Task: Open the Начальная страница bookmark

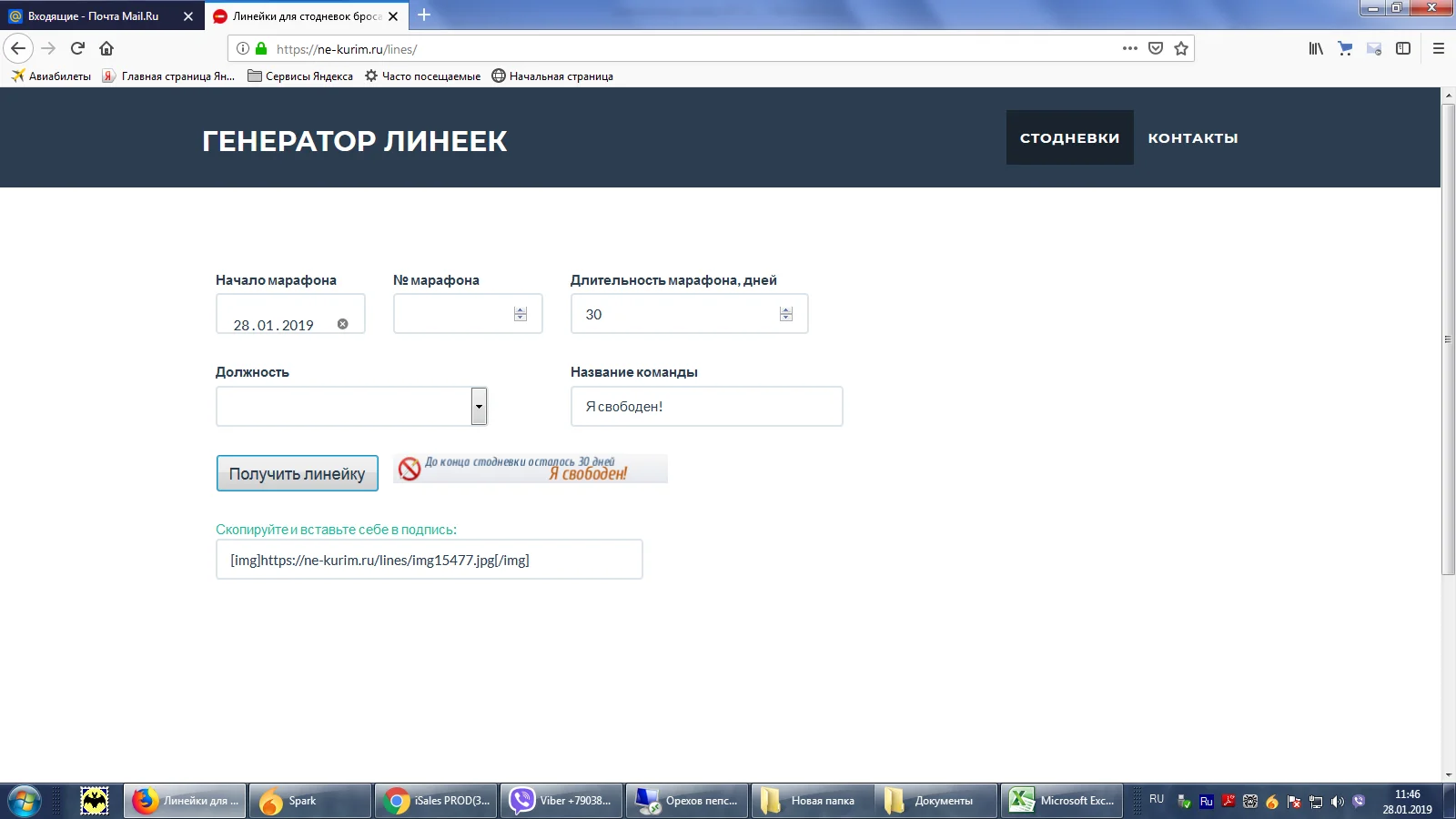Action: coord(552,76)
